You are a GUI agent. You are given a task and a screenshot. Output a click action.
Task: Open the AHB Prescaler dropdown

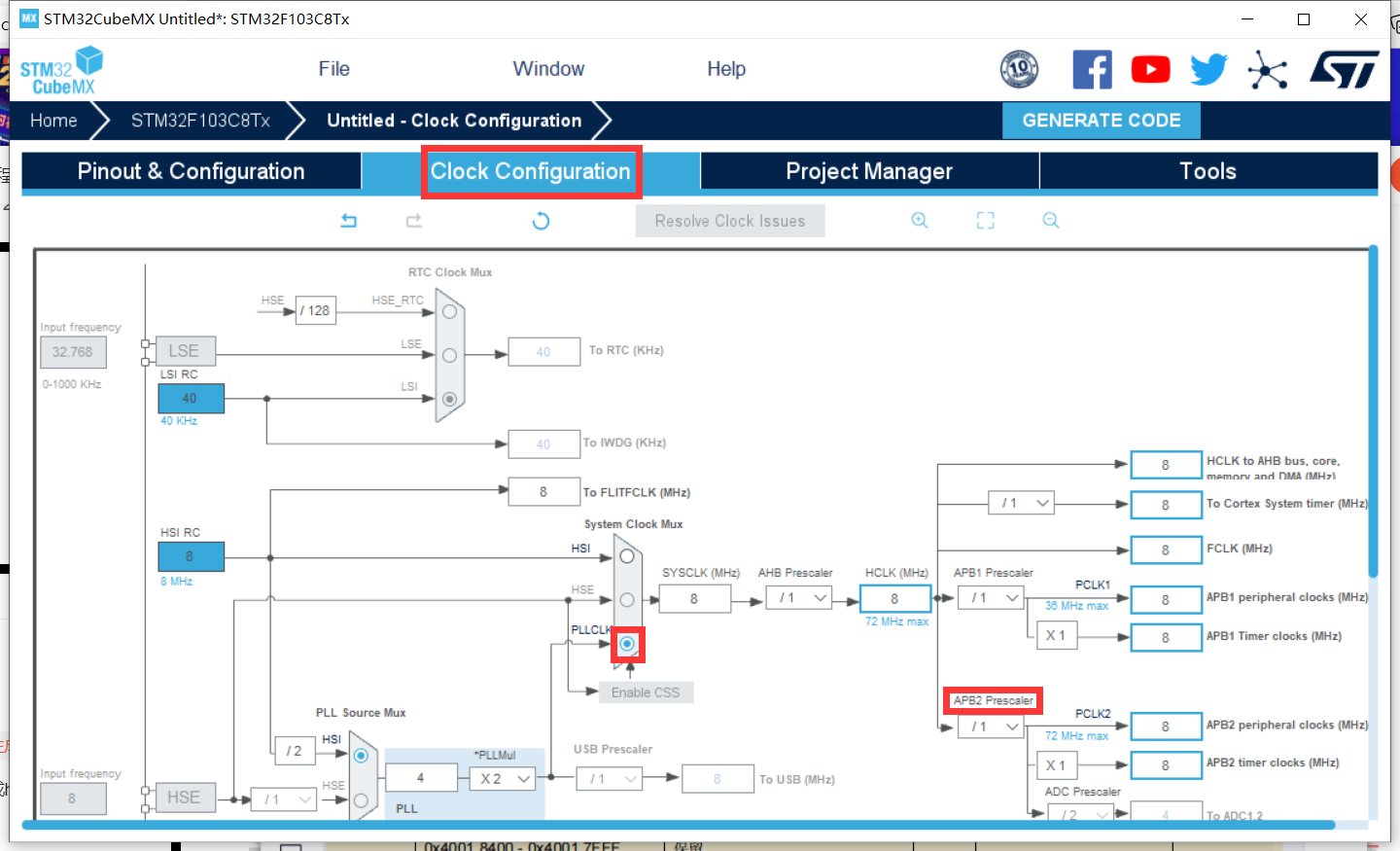tap(799, 598)
